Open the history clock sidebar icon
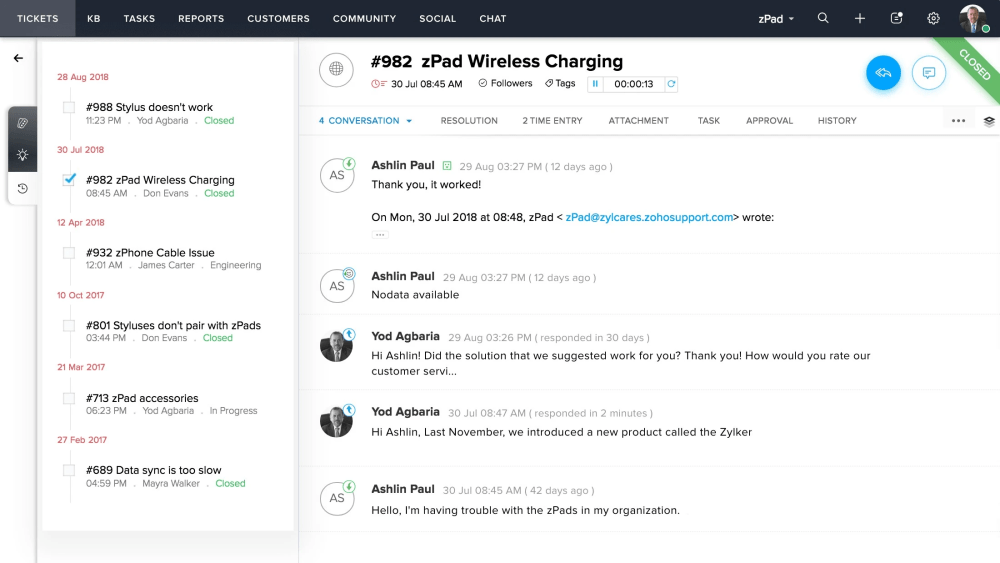The width and height of the screenshot is (1000, 563). click(22, 188)
